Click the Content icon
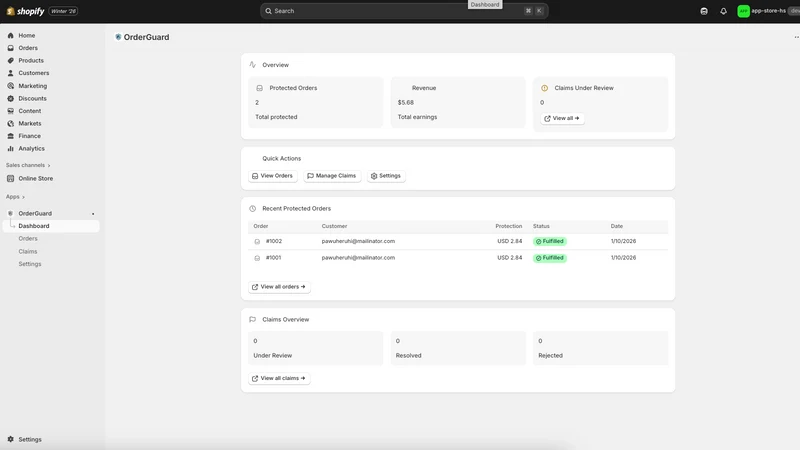This screenshot has height=450, width=800. [x=11, y=111]
